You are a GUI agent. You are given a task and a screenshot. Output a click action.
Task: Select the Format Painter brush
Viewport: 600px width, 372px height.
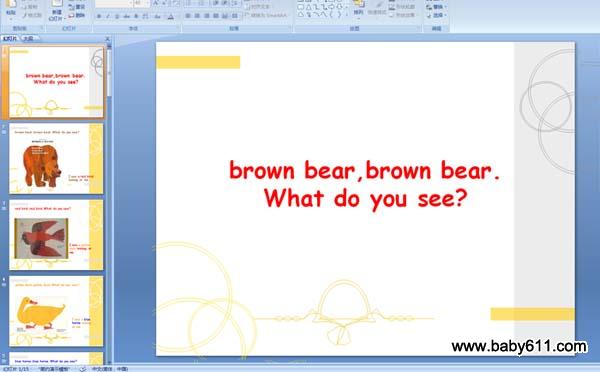[32, 15]
